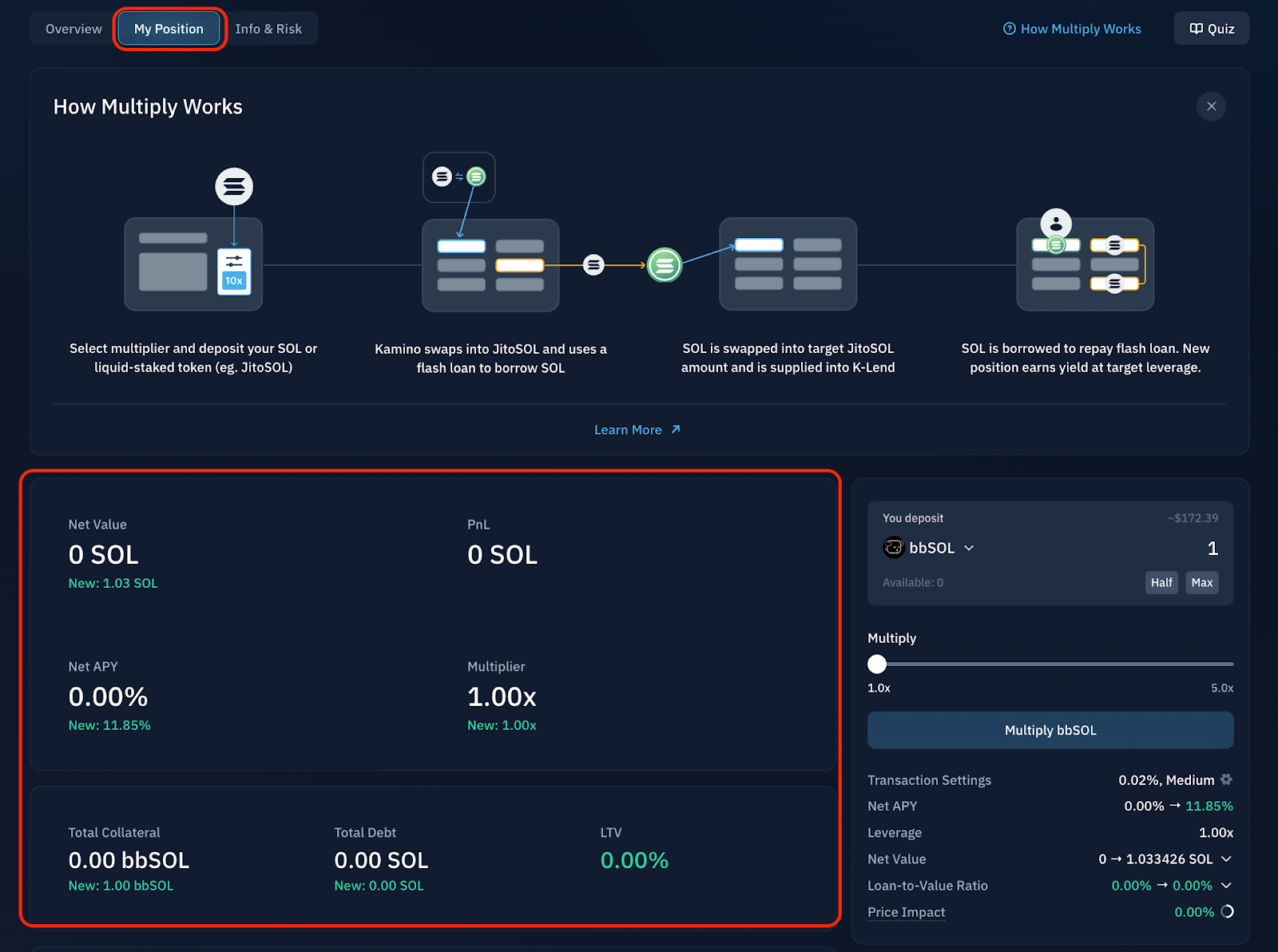Image resolution: width=1278 pixels, height=952 pixels.
Task: Click the small SOL icon on orange line
Action: pos(593,264)
